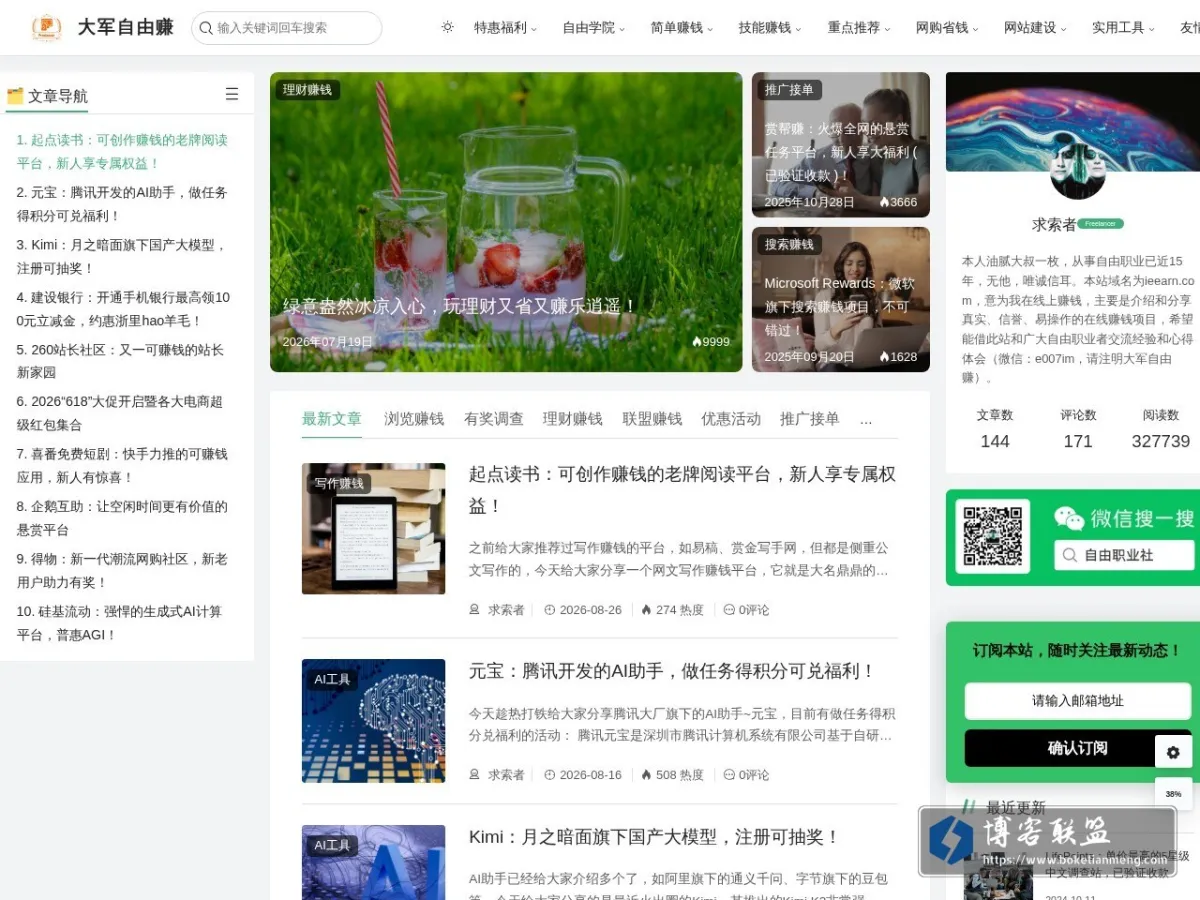
Task: Click the 搜索赚钱 tag on card
Action: click(x=789, y=245)
